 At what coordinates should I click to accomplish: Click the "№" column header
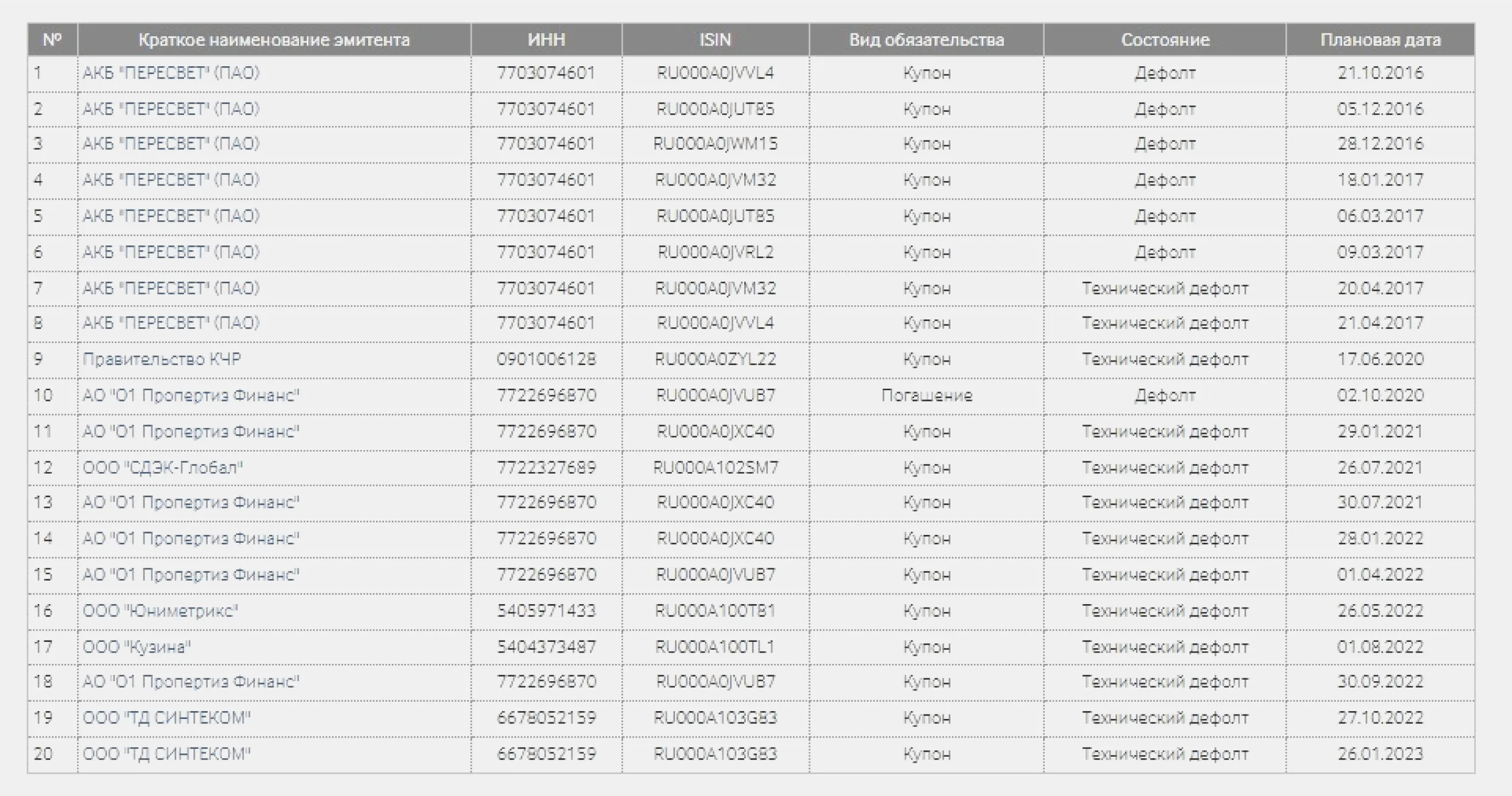tap(52, 40)
